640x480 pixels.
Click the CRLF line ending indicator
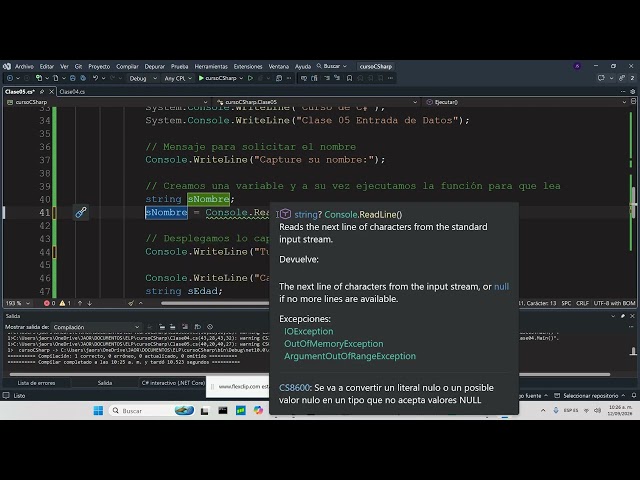[582, 303]
